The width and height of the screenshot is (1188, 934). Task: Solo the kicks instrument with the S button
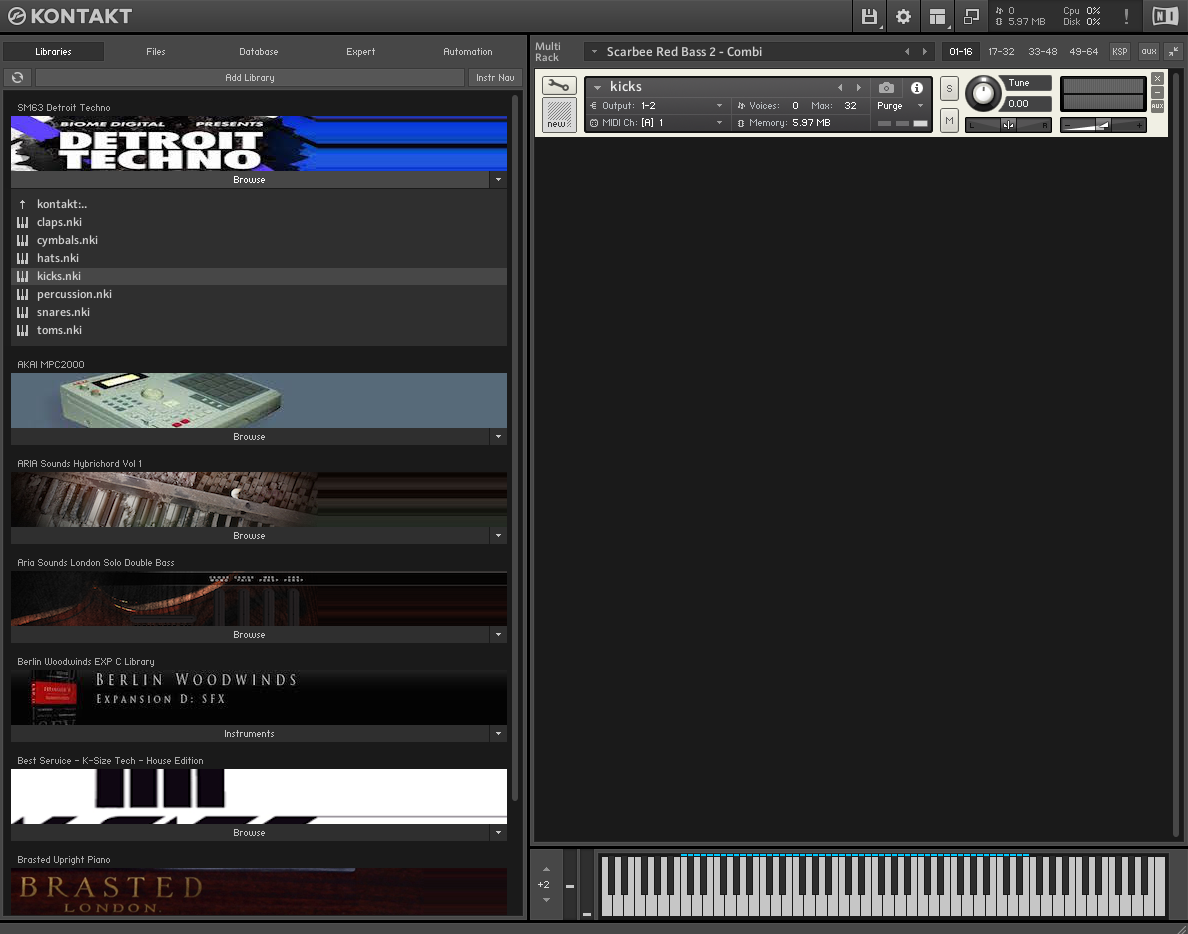tap(949, 89)
